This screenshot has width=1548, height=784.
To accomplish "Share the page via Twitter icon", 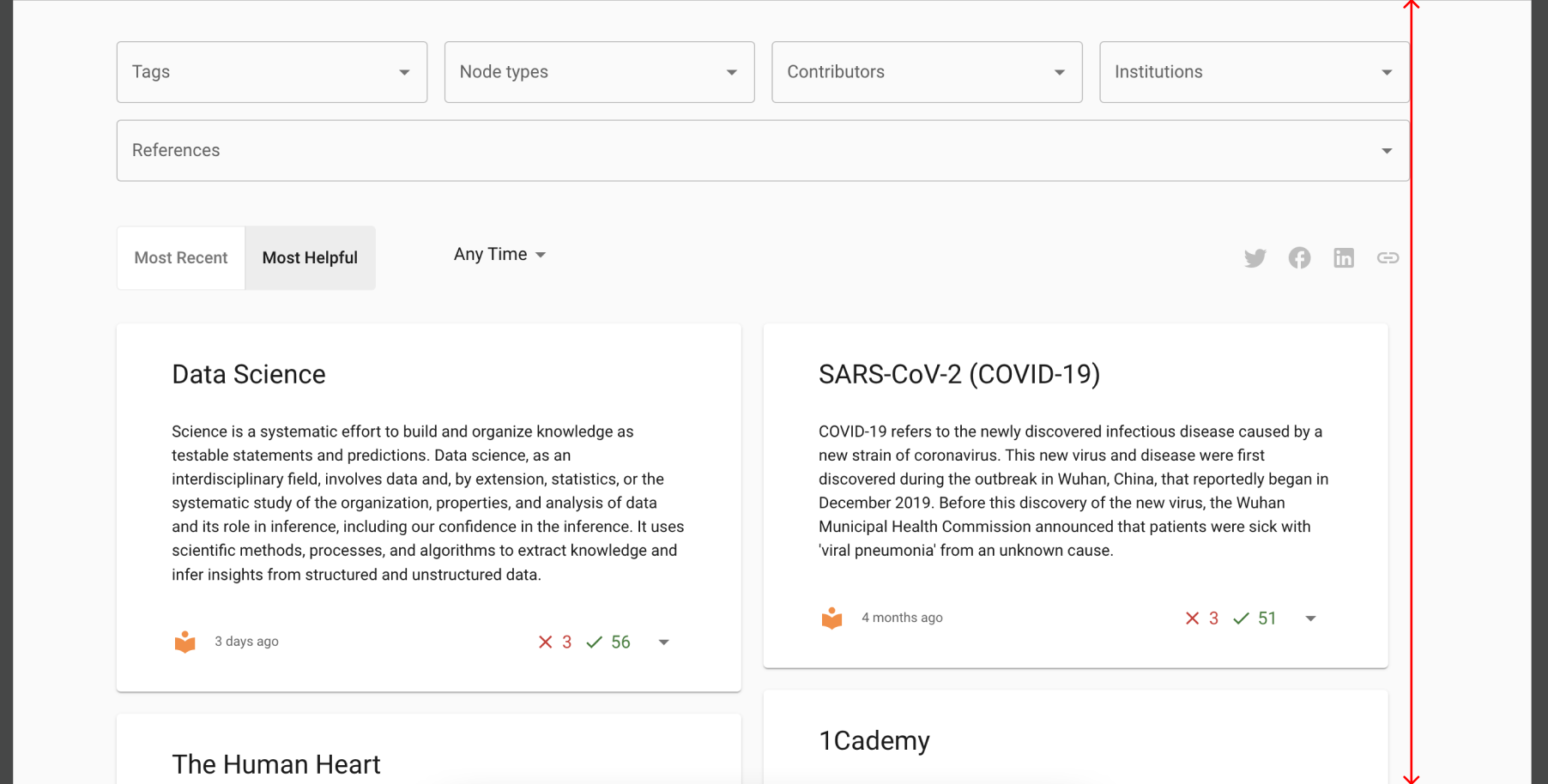I will [1255, 258].
